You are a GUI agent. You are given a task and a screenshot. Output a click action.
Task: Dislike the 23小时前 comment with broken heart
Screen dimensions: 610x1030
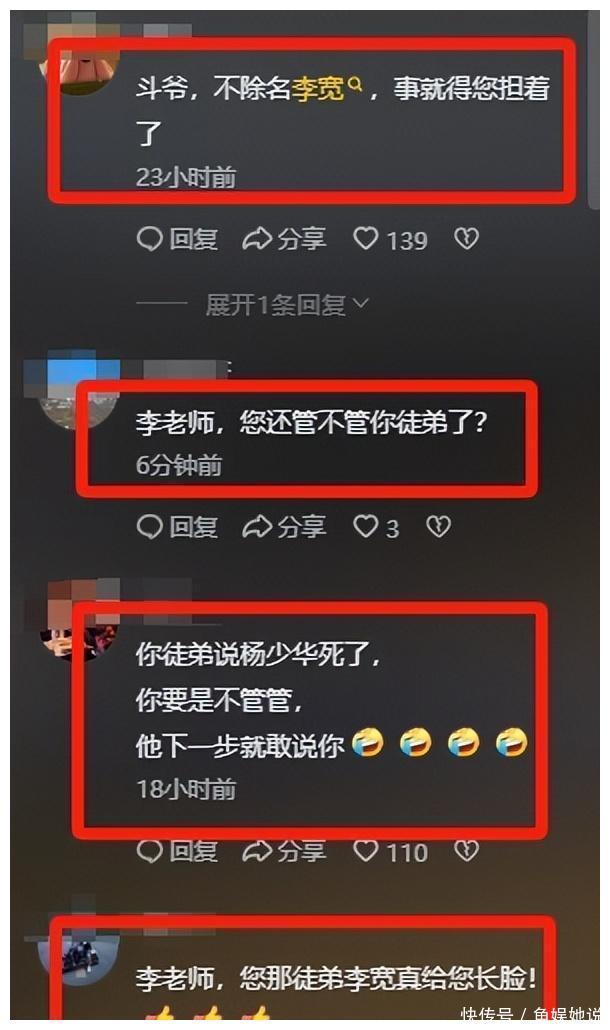coord(466,238)
